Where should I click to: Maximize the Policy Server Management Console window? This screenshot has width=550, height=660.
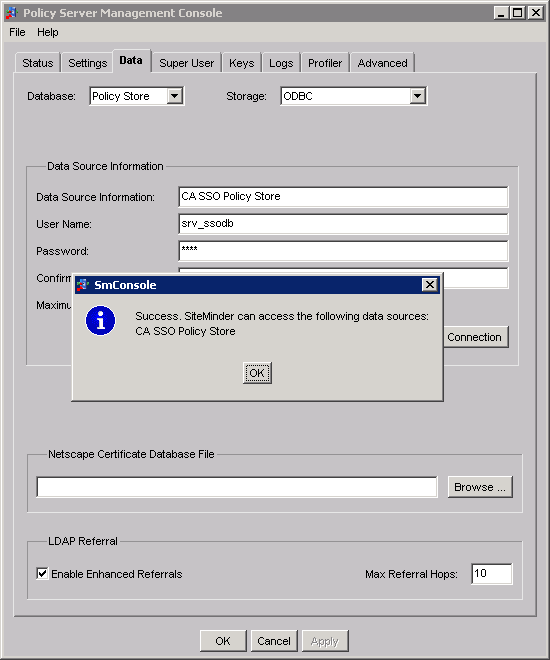click(x=517, y=13)
